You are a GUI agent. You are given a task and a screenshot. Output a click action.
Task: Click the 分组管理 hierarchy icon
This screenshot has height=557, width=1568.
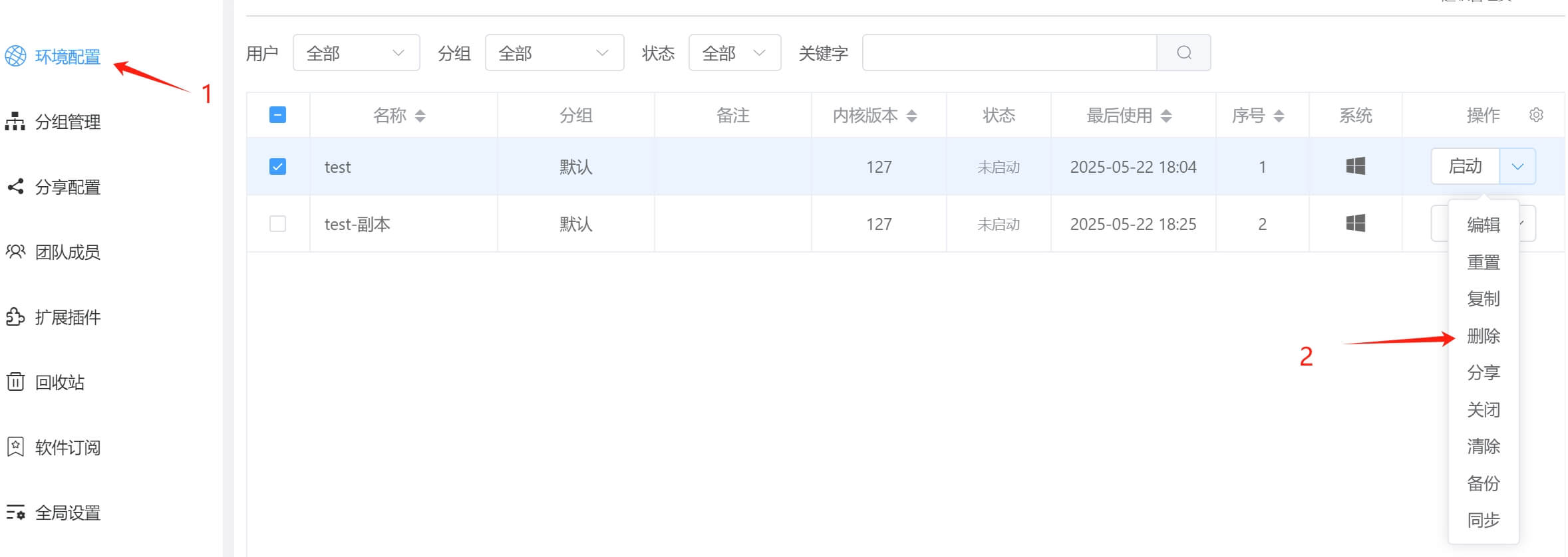click(15, 122)
